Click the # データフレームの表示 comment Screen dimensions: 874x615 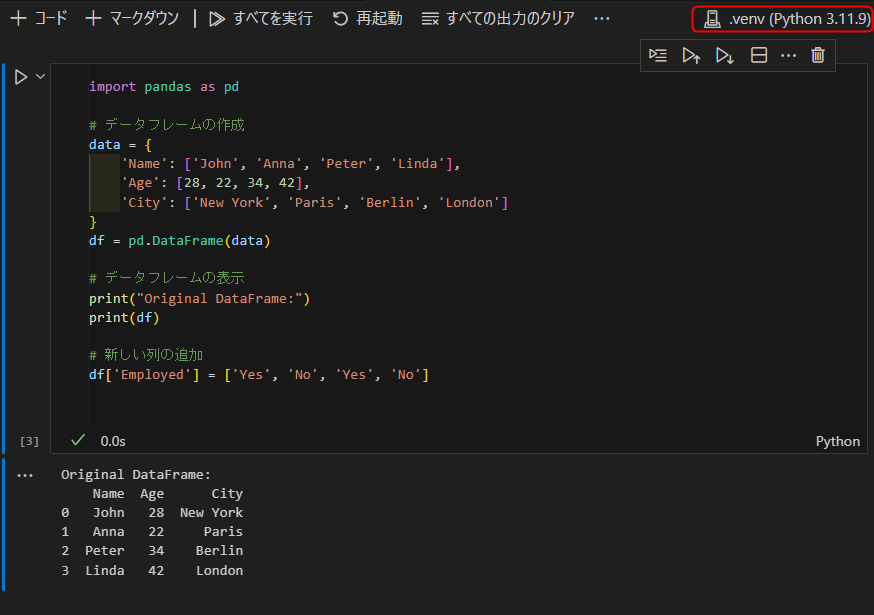[x=167, y=277]
